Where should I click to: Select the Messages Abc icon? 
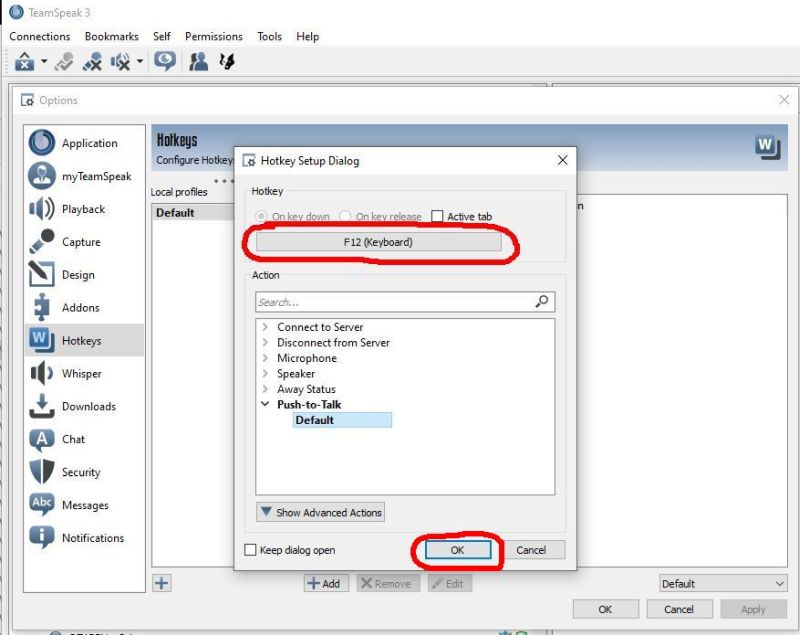[42, 504]
